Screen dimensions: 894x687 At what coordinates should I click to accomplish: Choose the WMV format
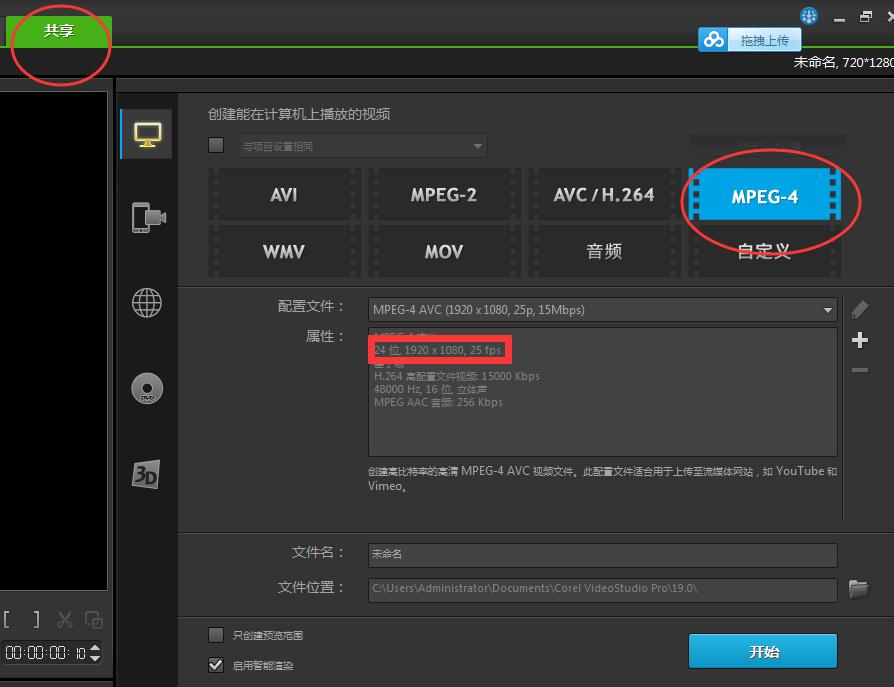coord(284,251)
